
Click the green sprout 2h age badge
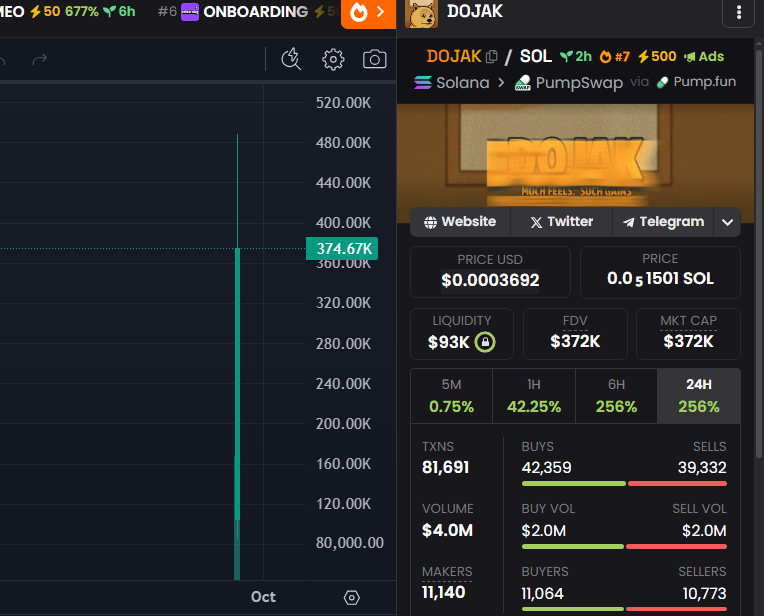pos(575,57)
